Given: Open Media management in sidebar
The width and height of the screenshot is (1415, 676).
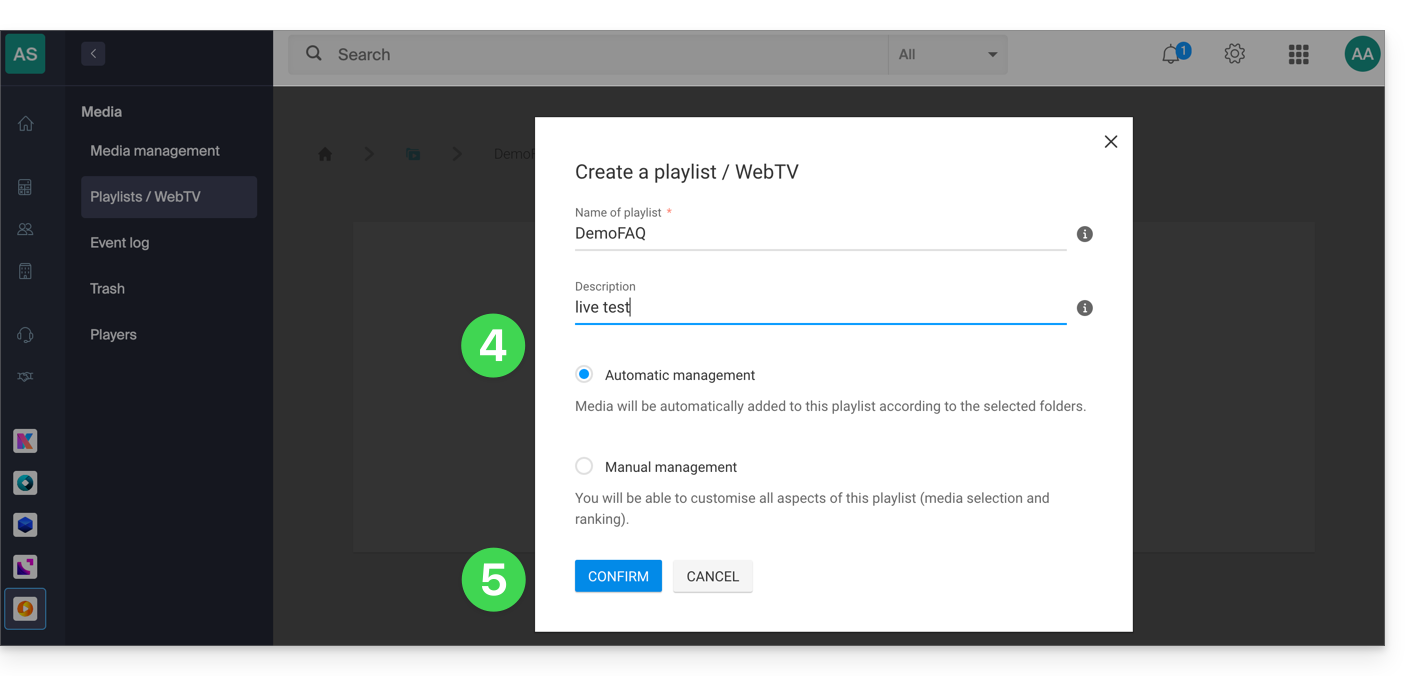Looking at the screenshot, I should click(x=155, y=151).
